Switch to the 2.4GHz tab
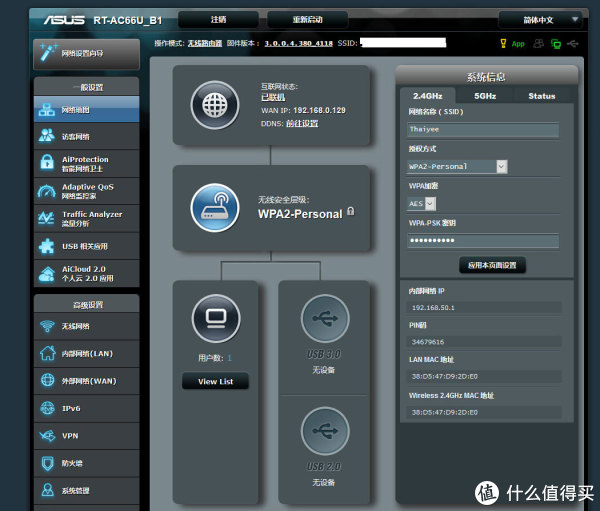Screen dimensions: 600x511 427,96
